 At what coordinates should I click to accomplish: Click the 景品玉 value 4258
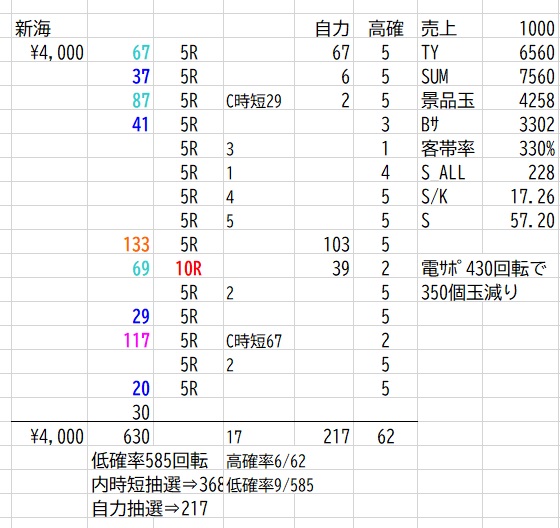(537, 100)
